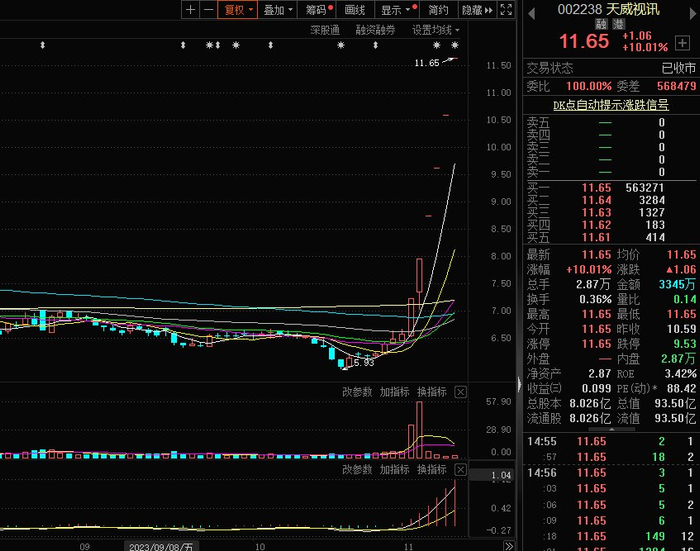Click 换指标 in volume indicator panel
Viewport: 700px width, 551px height.
432,392
